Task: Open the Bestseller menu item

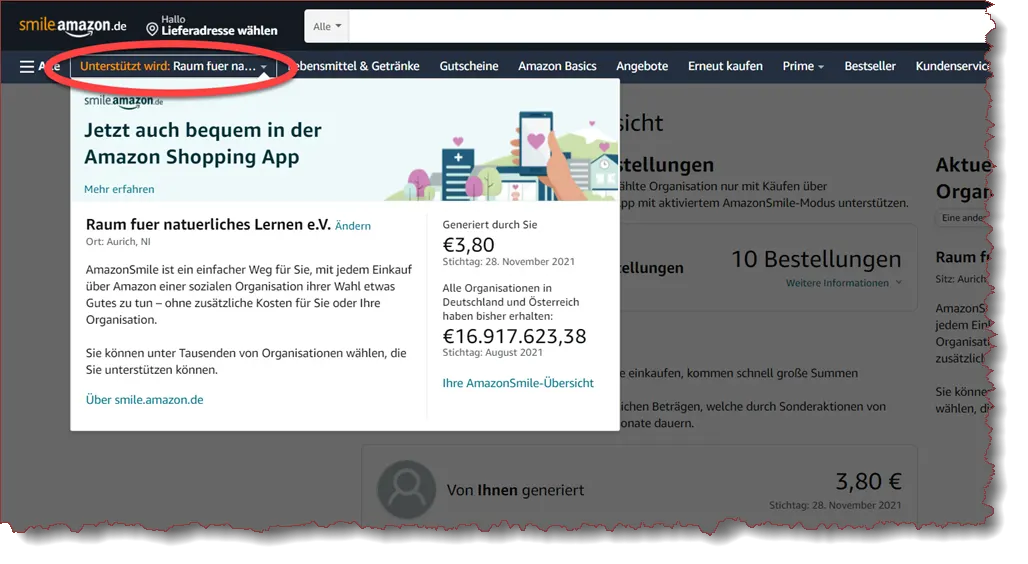Action: click(870, 66)
